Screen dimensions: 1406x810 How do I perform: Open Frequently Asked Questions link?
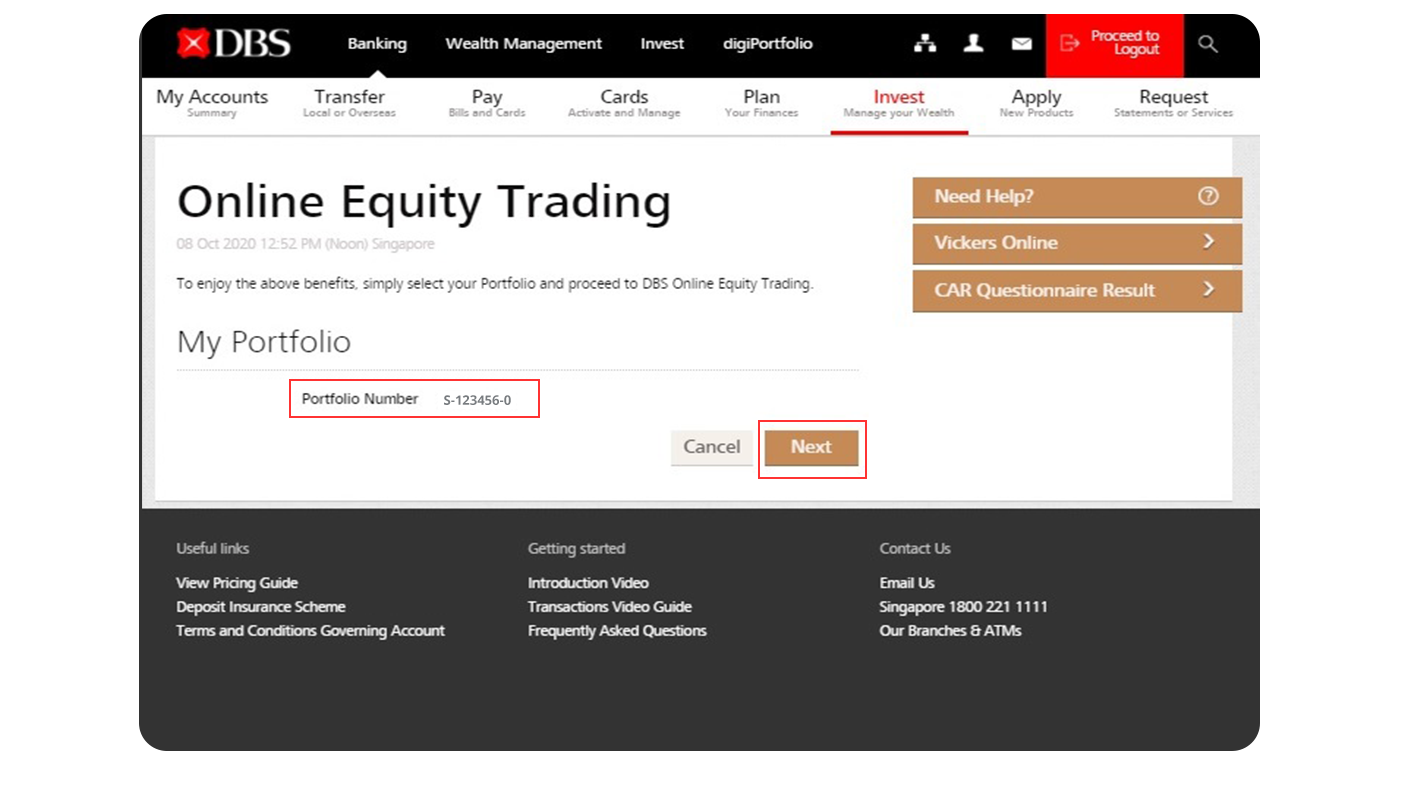[617, 631]
